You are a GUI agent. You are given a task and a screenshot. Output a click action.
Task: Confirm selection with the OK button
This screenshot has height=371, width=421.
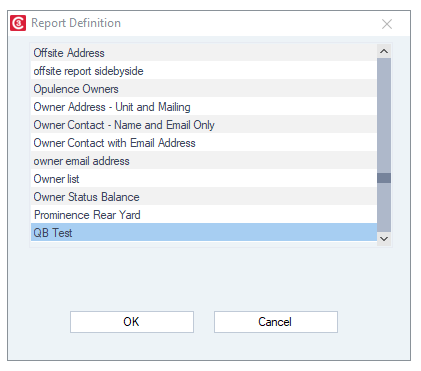(132, 322)
